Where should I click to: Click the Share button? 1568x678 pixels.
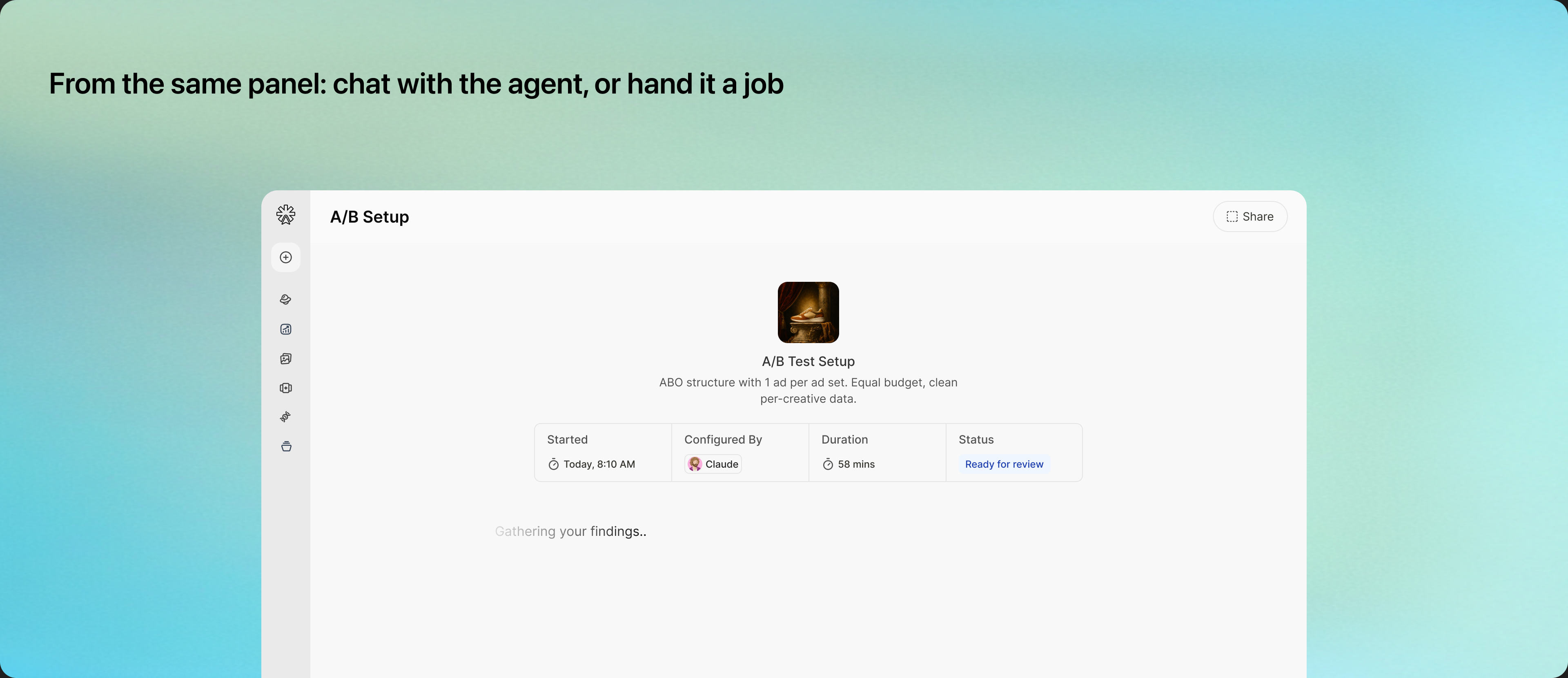[x=1249, y=216]
